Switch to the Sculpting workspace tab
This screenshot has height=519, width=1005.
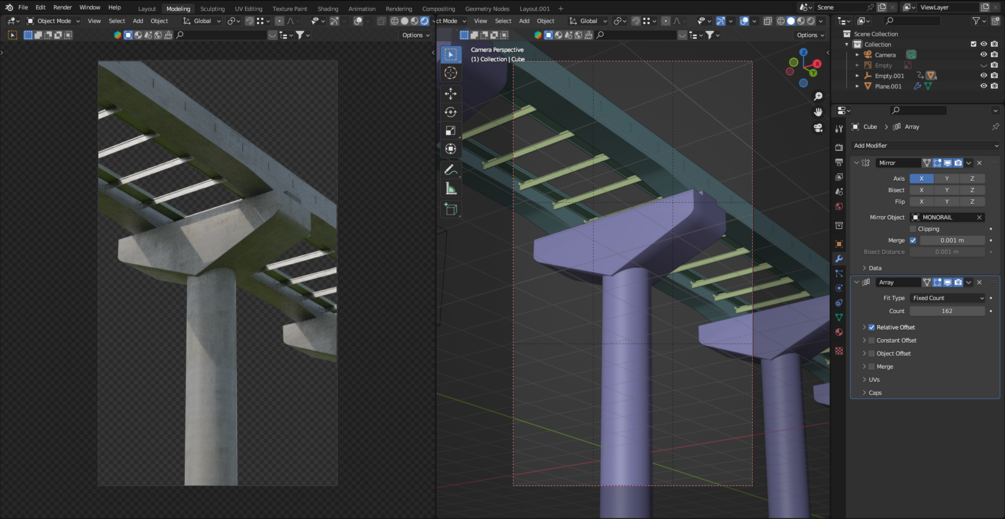(x=212, y=9)
